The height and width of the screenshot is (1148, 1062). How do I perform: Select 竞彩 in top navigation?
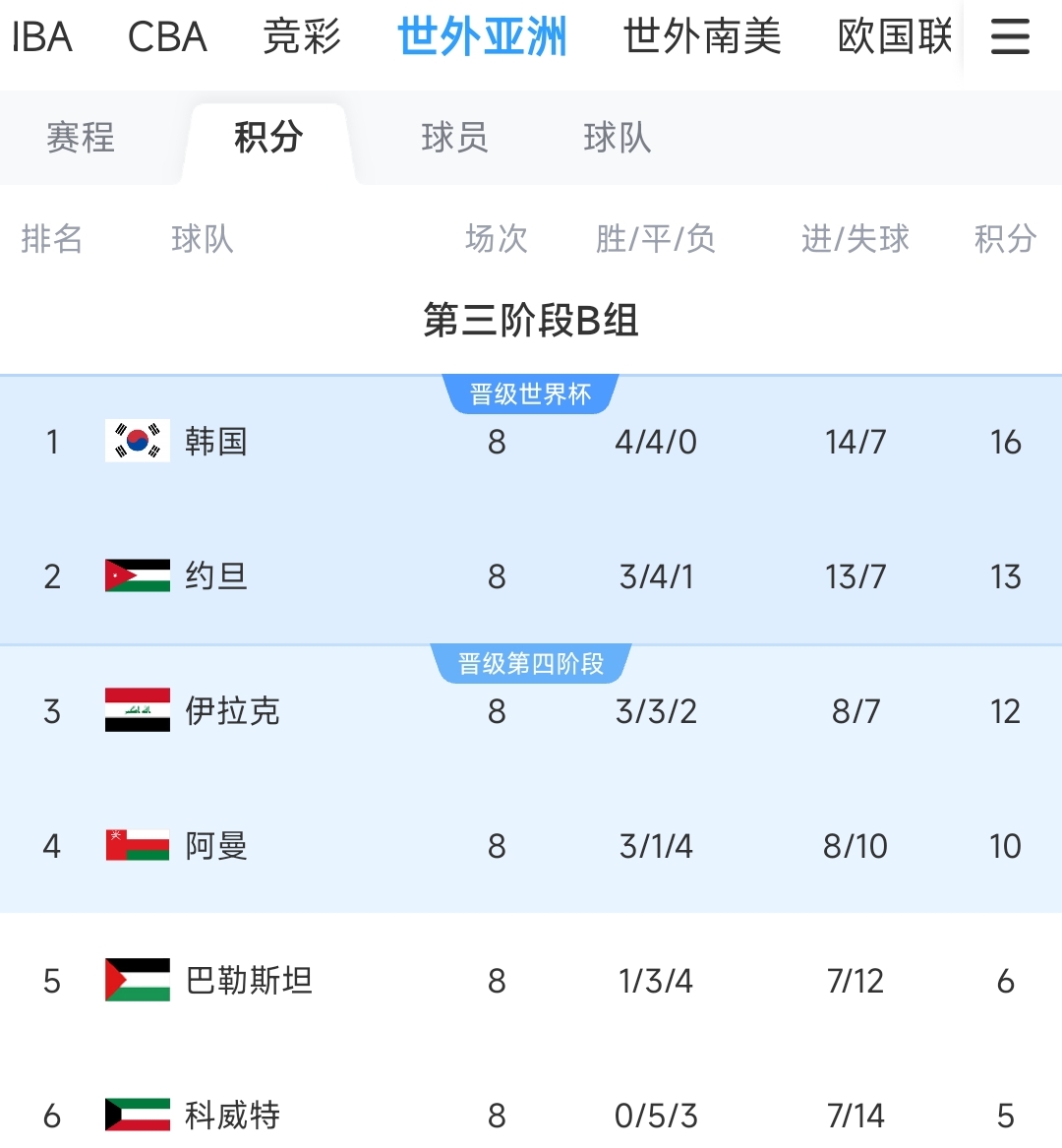(302, 37)
